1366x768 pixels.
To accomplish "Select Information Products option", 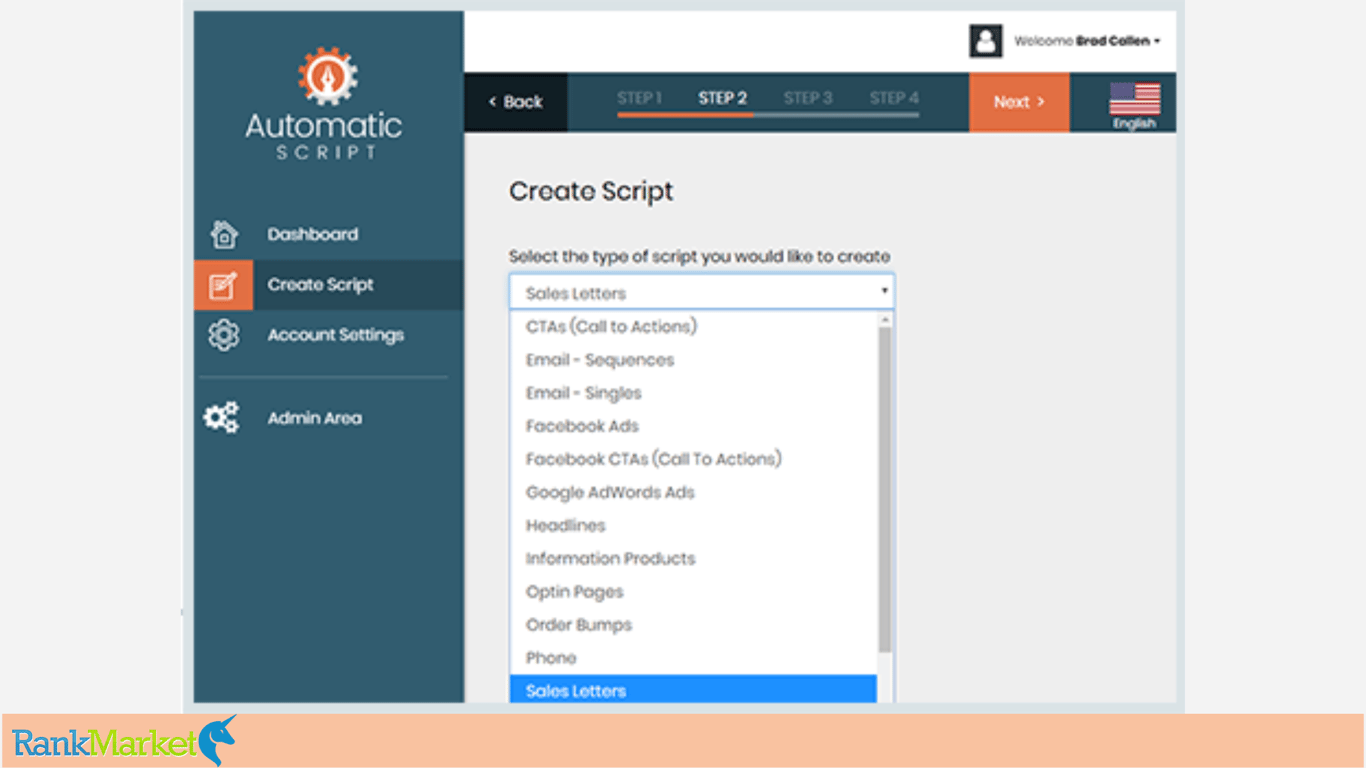I will click(x=693, y=558).
